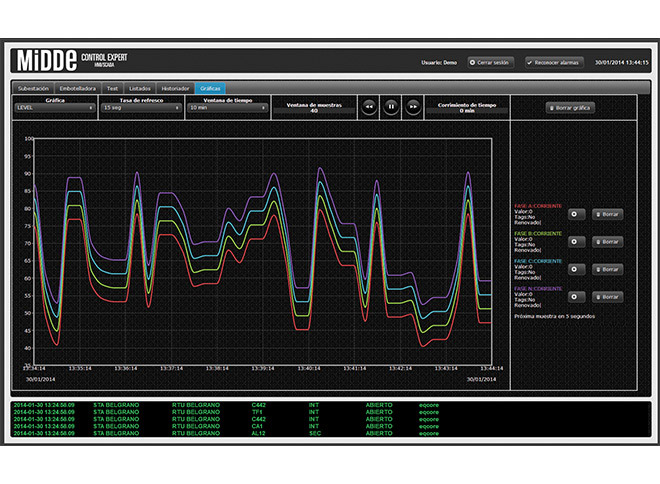The image size is (660, 484).
Task: Open the Ventana de tiempo dropdown
Action: [227, 110]
